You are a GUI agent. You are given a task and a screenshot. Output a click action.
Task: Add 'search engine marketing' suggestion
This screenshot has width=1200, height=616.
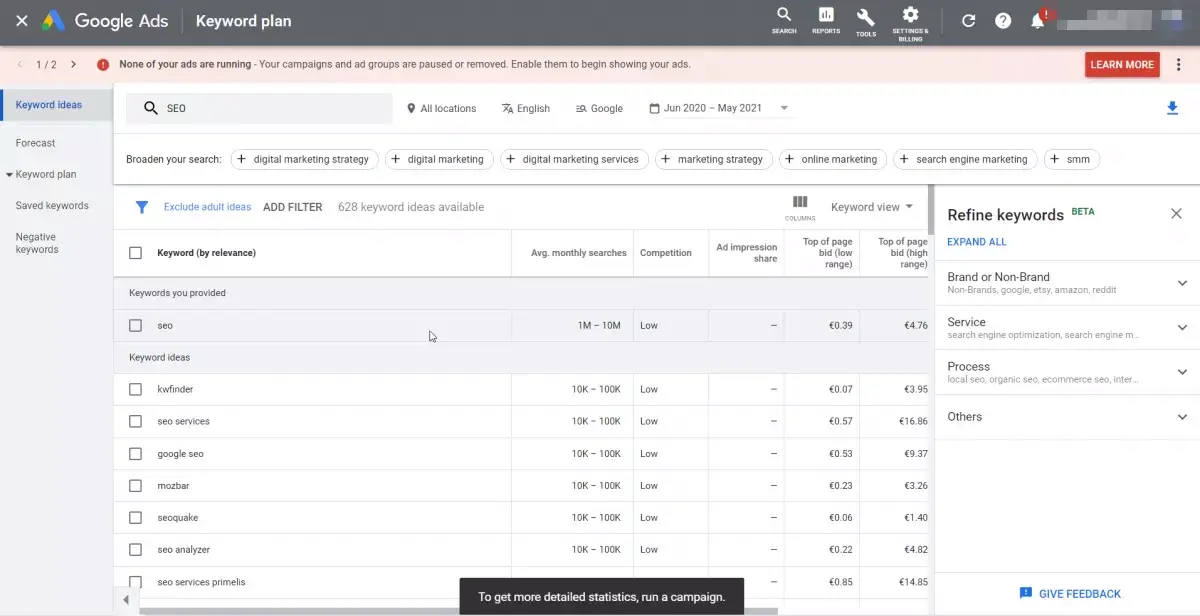point(964,159)
